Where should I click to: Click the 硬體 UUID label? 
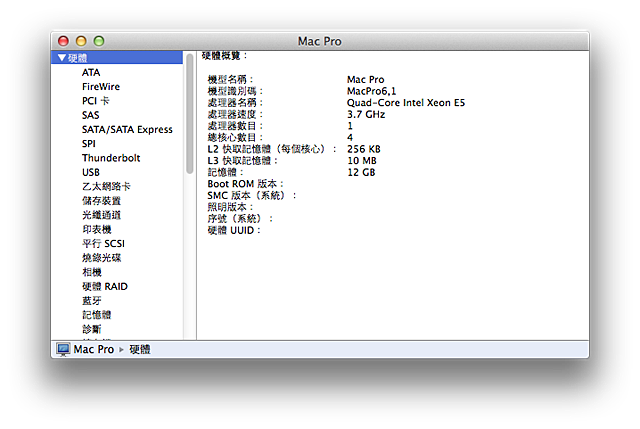pos(234,231)
